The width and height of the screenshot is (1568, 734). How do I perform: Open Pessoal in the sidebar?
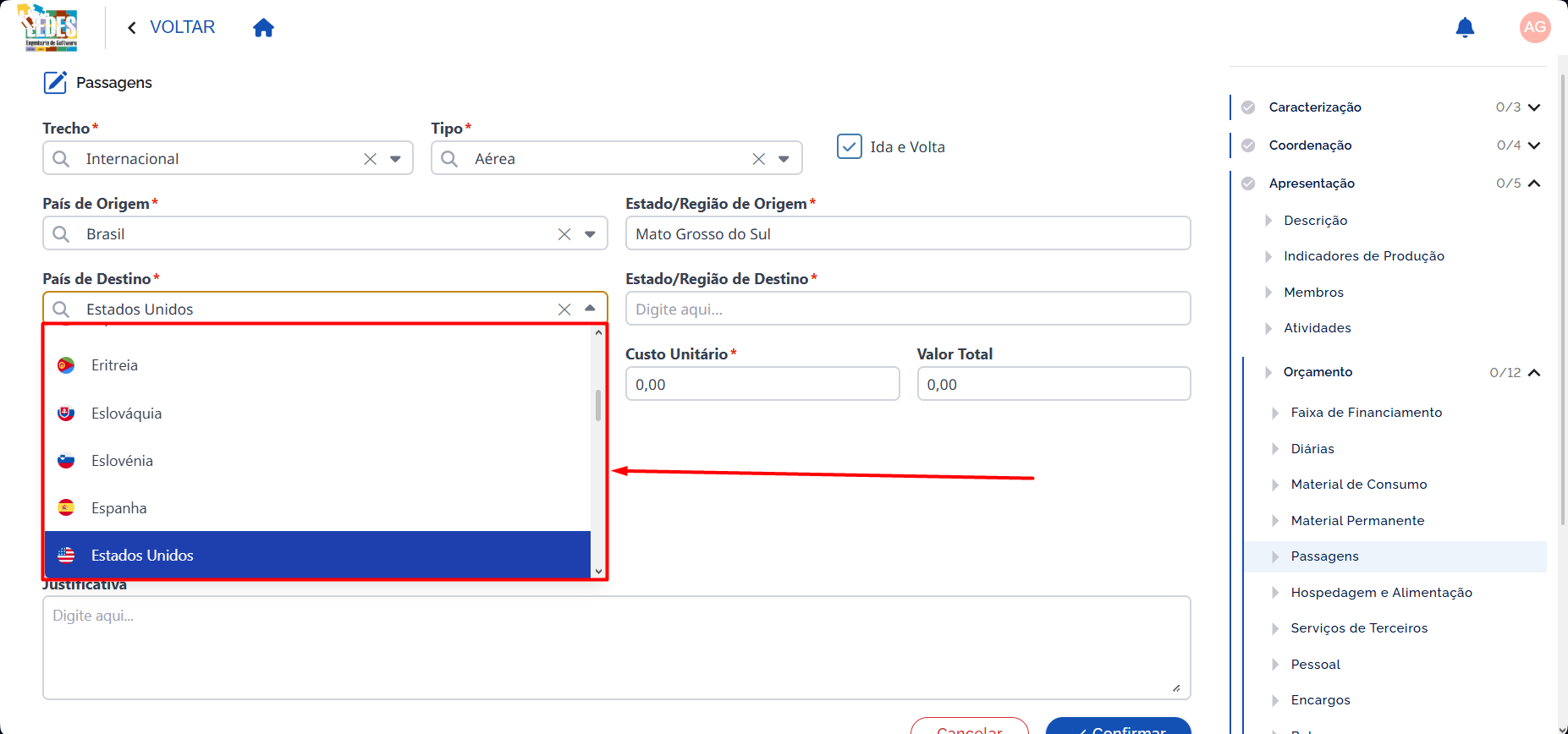coord(1315,665)
